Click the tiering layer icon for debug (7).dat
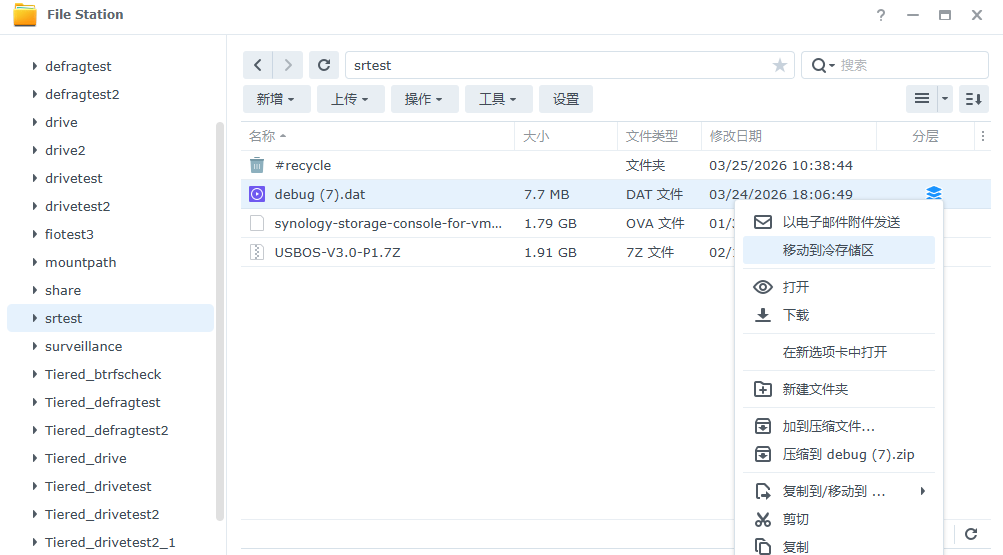1003x555 pixels. click(x=933, y=194)
